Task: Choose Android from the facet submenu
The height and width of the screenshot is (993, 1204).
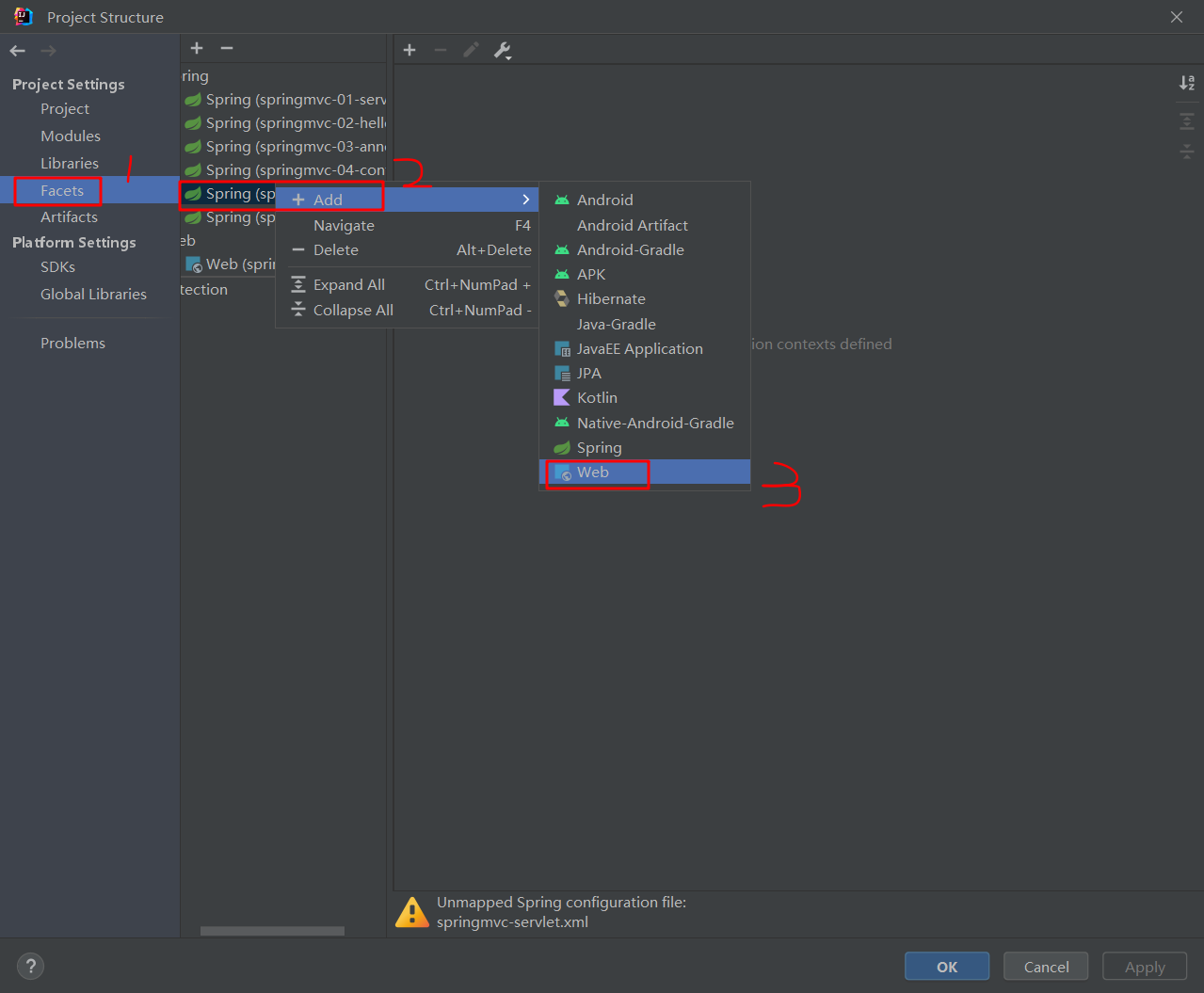Action: (645, 200)
